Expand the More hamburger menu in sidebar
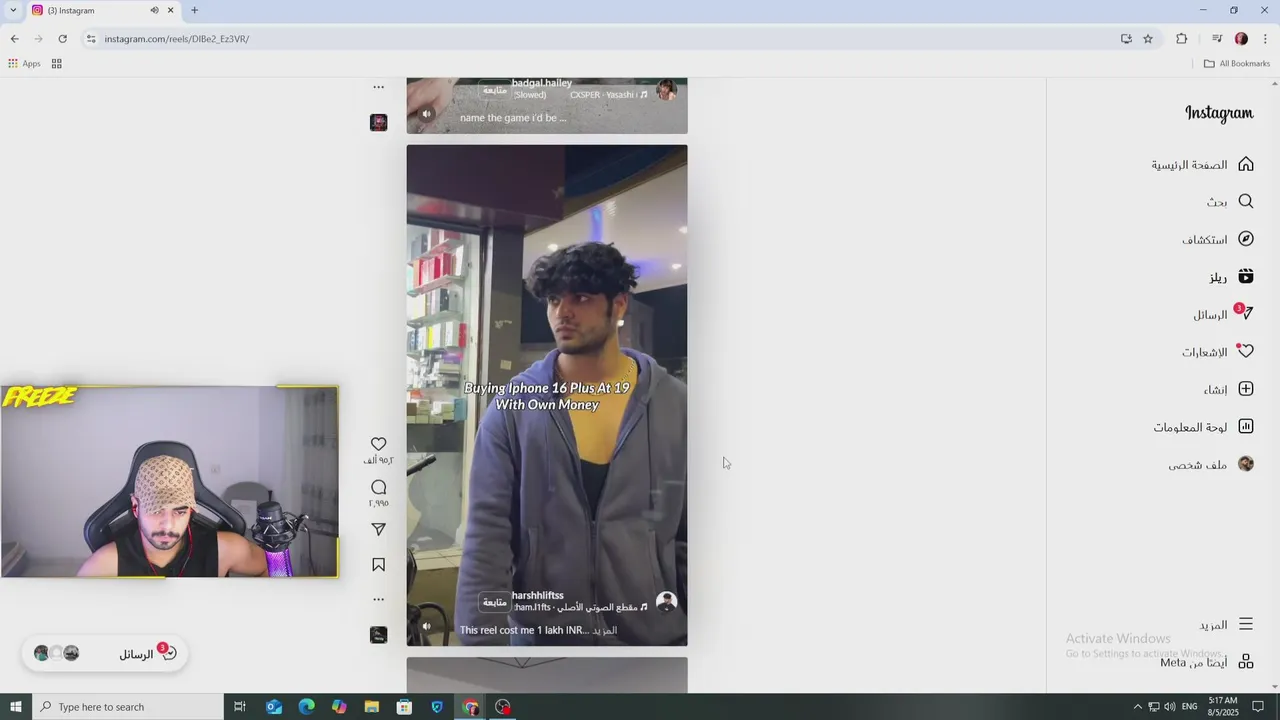The height and width of the screenshot is (720, 1280). tap(1226, 624)
